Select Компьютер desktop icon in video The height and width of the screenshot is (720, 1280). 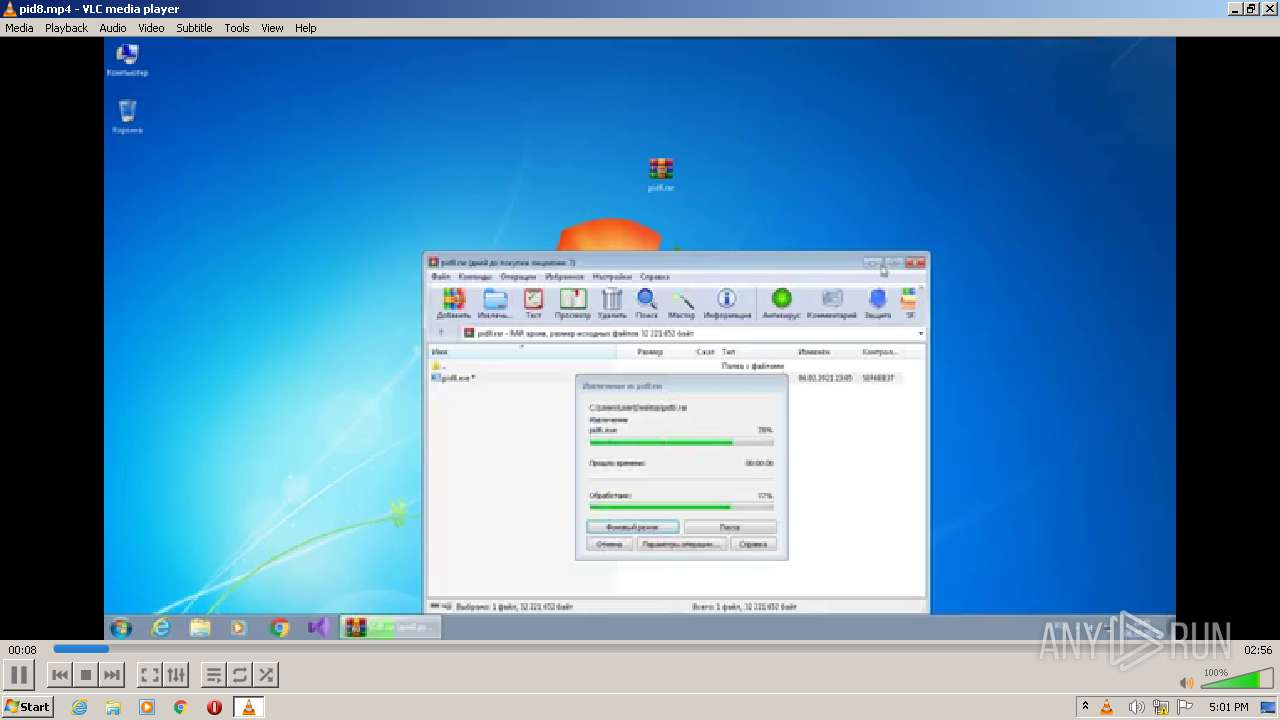127,61
